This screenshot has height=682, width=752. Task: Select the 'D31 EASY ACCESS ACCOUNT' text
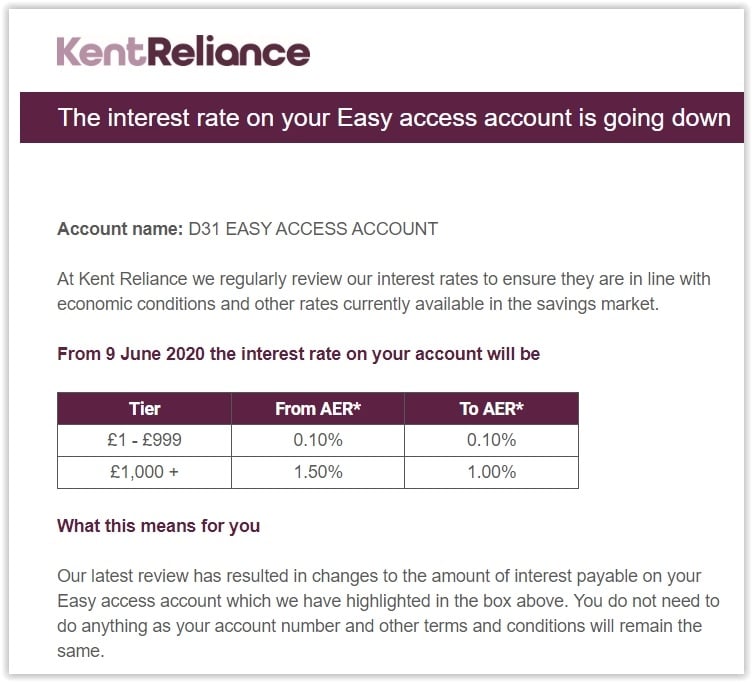point(313,229)
